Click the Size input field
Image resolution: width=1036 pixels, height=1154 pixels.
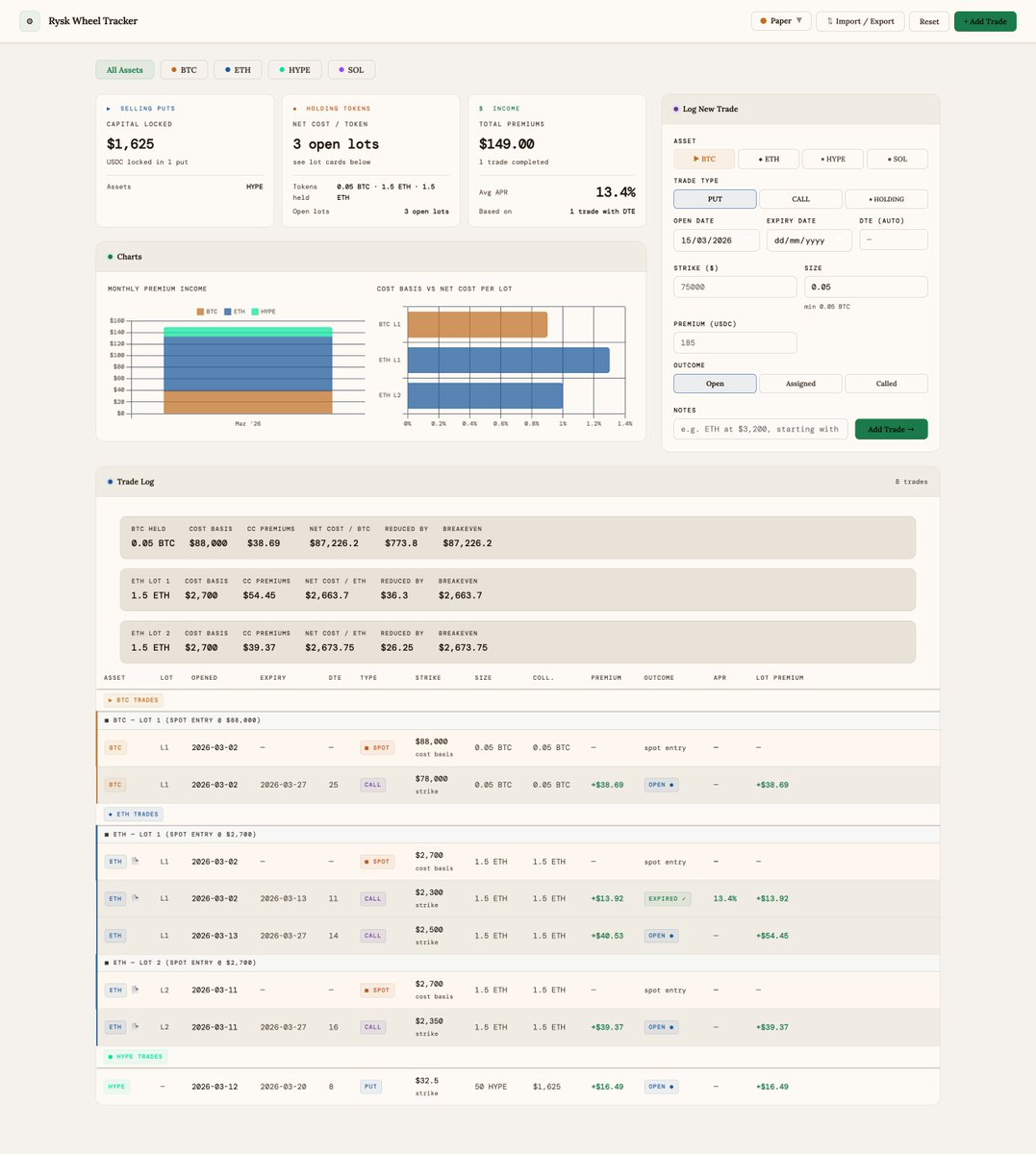(866, 287)
